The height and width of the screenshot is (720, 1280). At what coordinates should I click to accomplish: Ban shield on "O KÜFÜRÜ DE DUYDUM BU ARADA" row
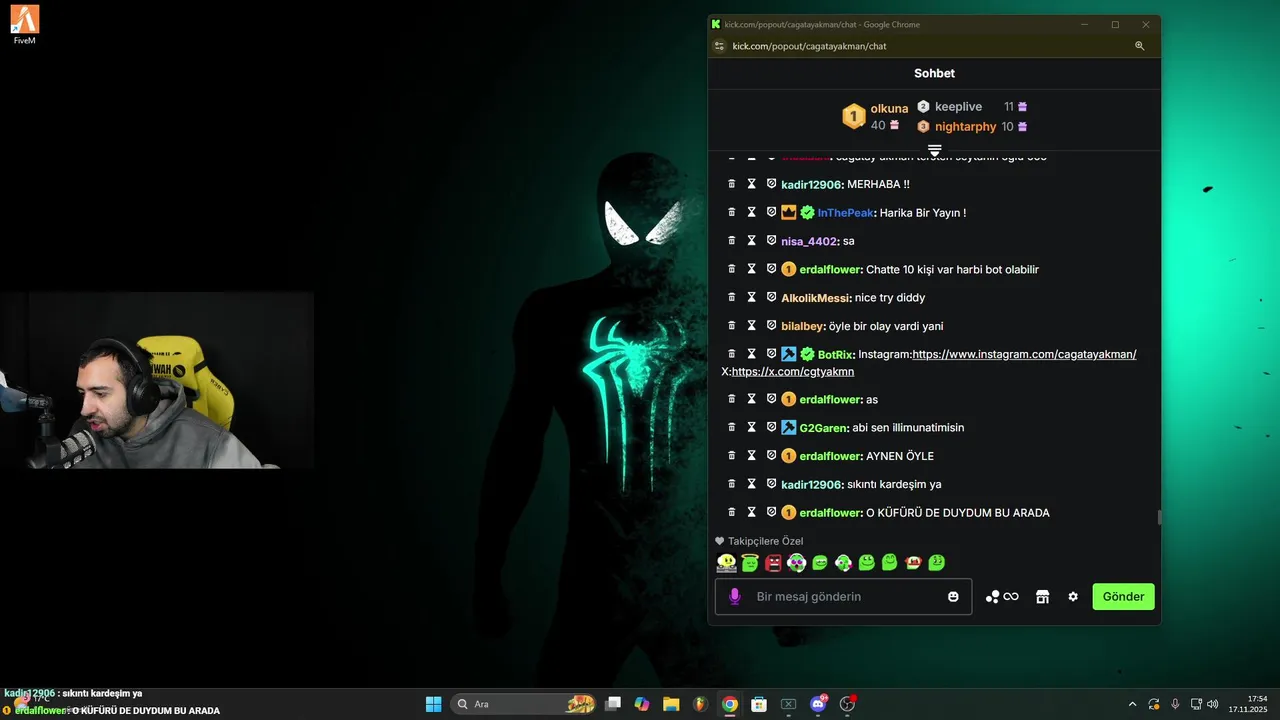[x=771, y=512]
